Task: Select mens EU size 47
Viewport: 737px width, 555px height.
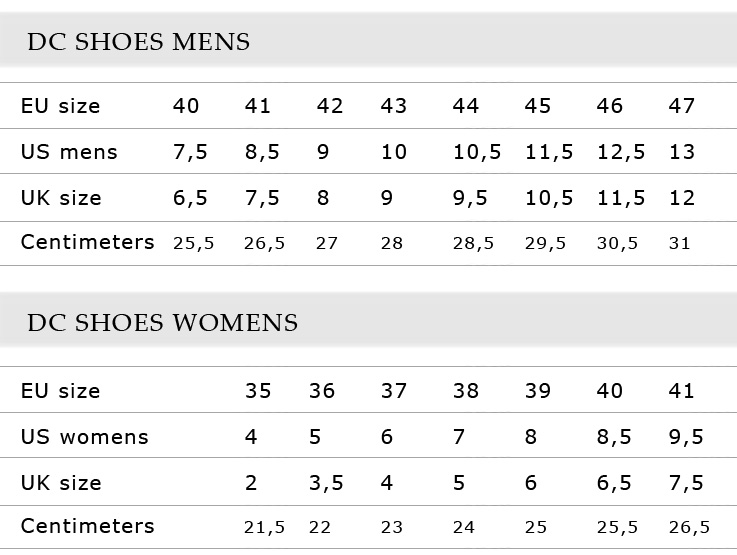Action: click(682, 106)
